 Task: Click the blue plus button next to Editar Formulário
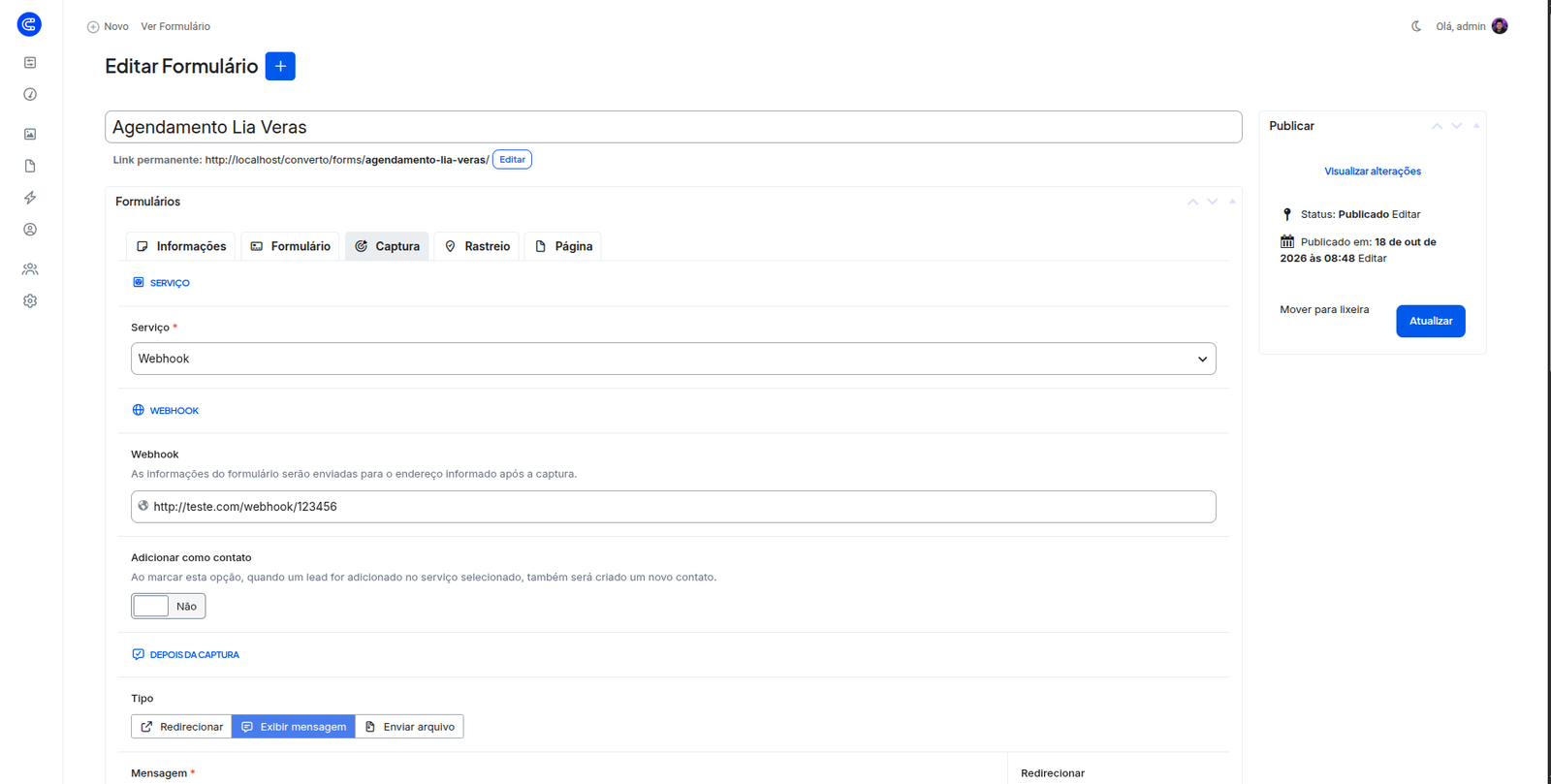[x=280, y=66]
